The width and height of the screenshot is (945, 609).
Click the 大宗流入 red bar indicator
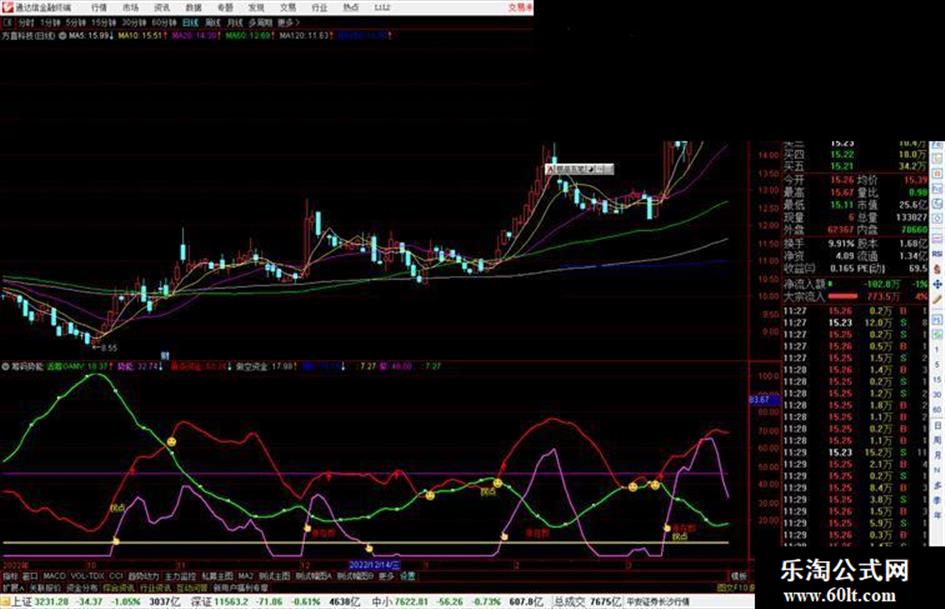[843, 296]
